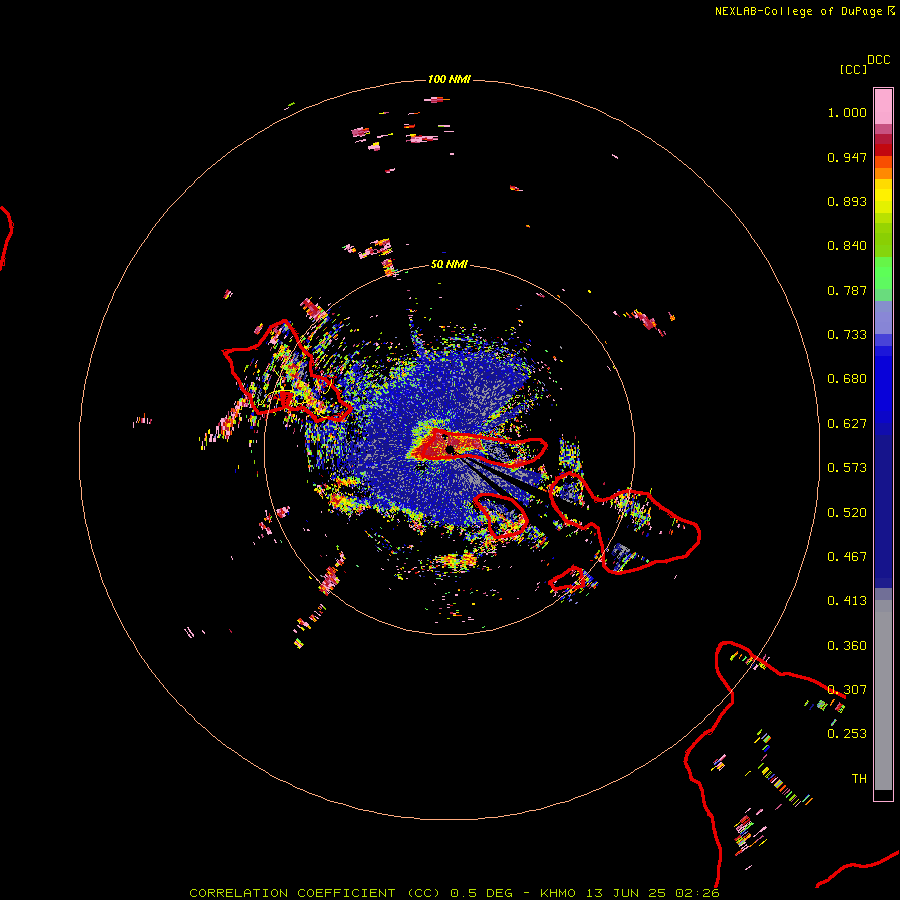Screen dimensions: 900x900
Task: Click the 0.947 color scale value
Action: point(847,157)
